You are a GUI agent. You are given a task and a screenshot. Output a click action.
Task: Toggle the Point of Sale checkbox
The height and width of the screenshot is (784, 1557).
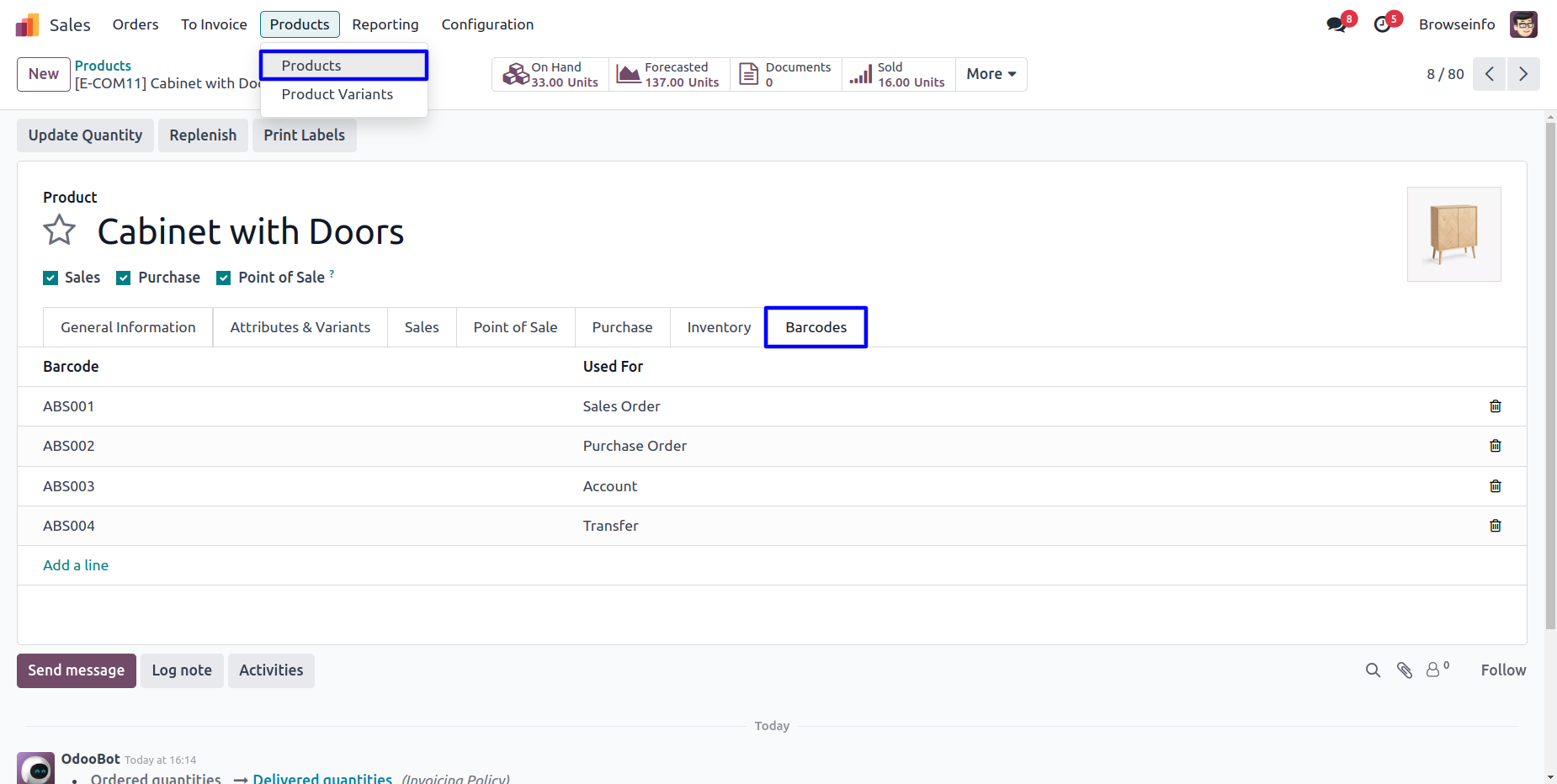coord(224,278)
